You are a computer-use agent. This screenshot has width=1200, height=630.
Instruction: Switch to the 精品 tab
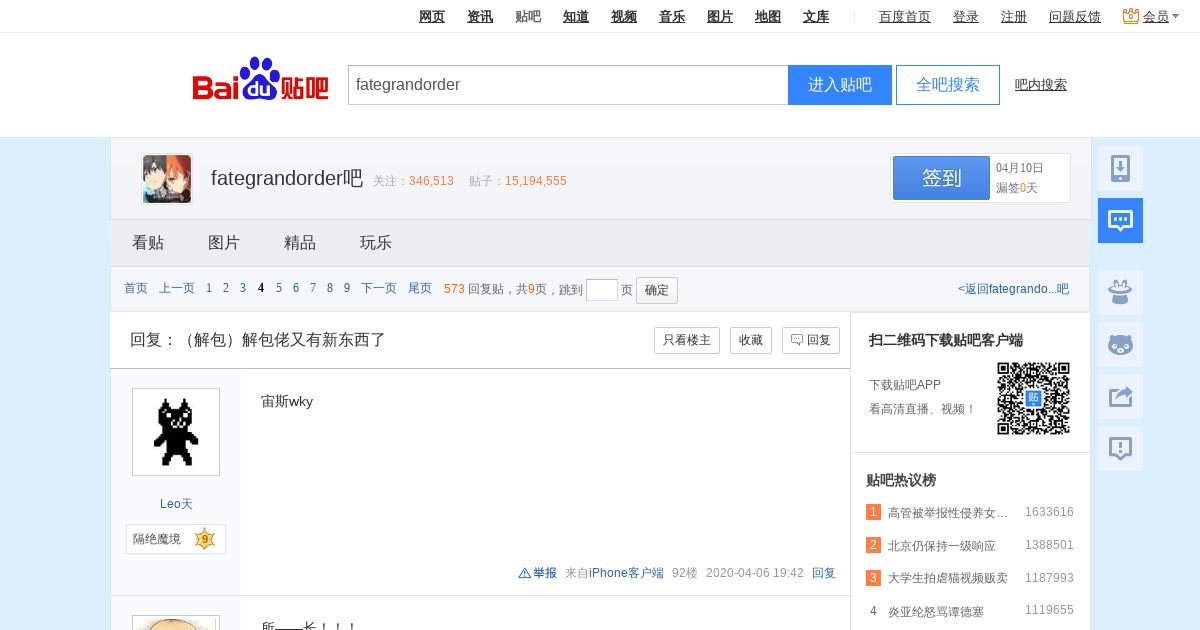coord(300,243)
